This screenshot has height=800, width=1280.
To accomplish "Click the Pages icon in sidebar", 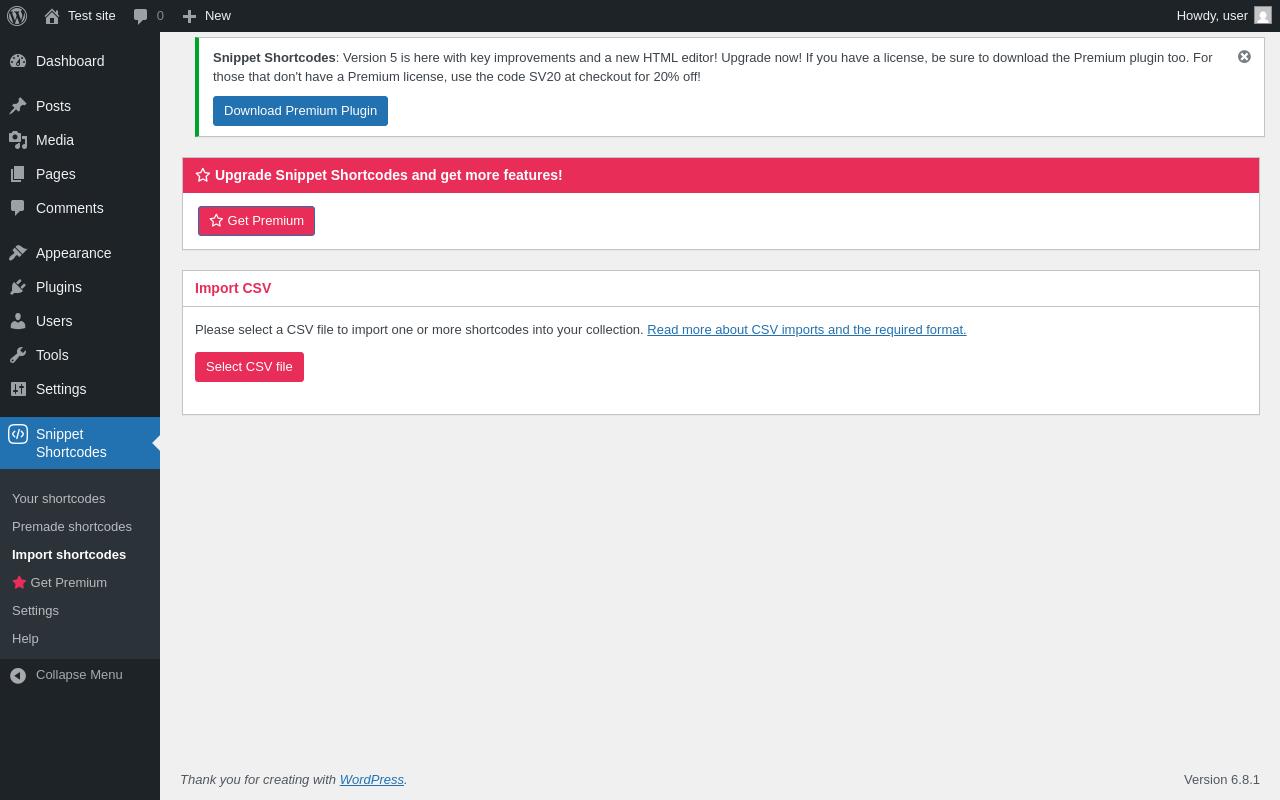I will click(18, 174).
